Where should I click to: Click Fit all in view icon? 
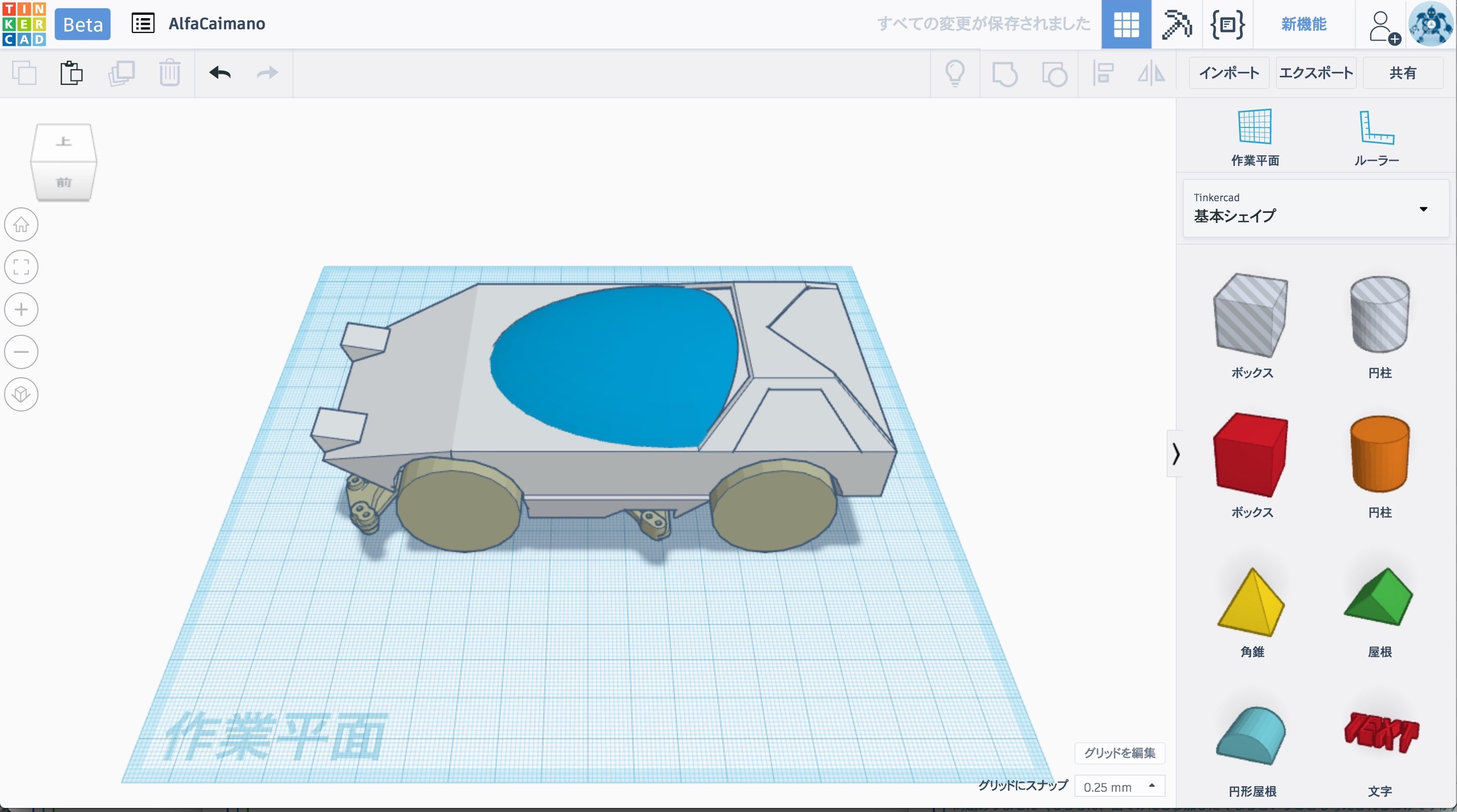coord(21,267)
